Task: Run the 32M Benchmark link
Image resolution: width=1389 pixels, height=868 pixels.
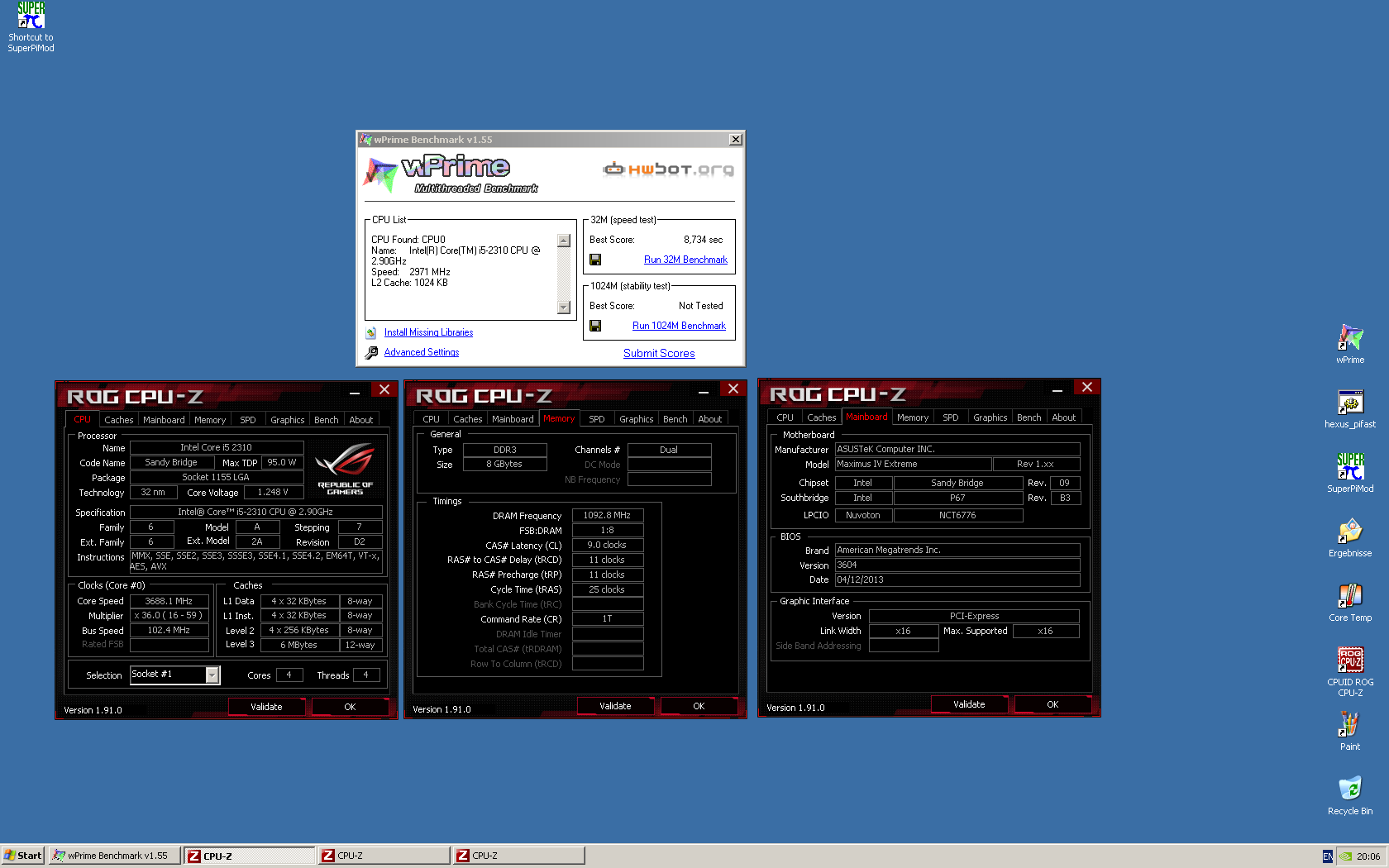Action: click(685, 260)
